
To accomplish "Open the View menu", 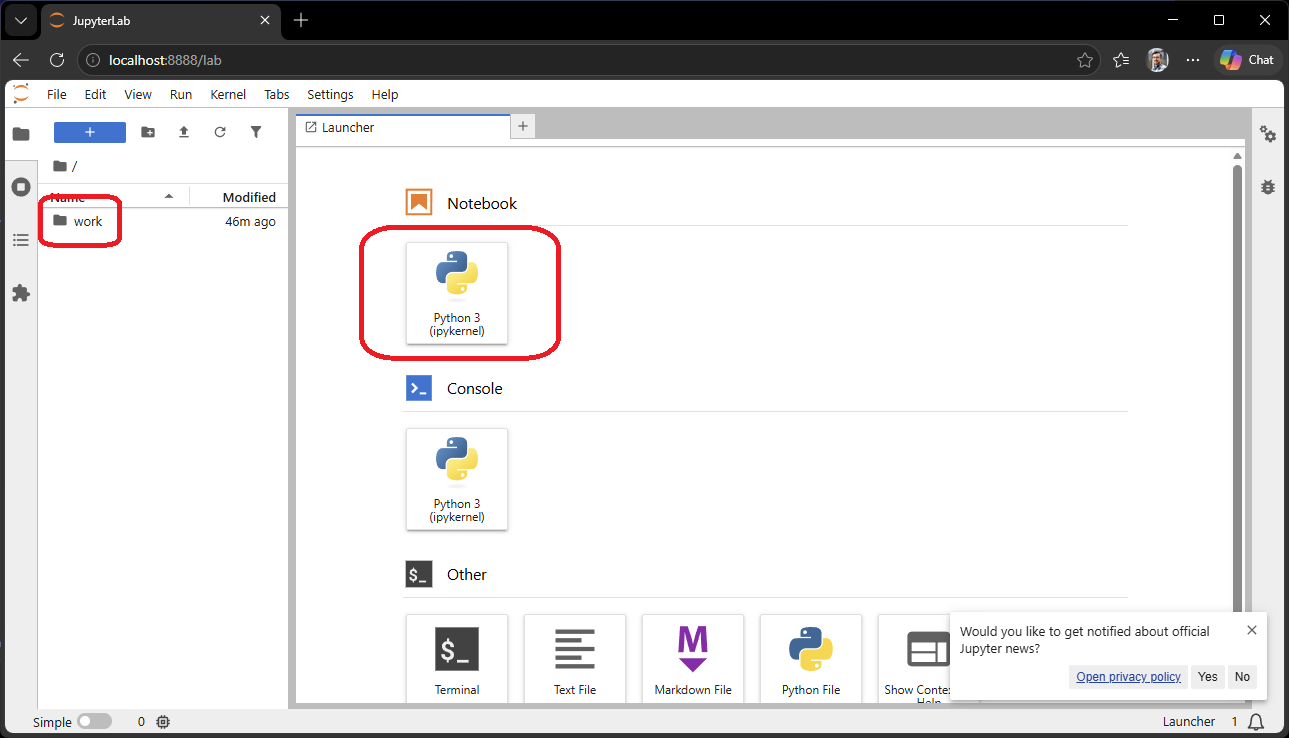I will [x=138, y=94].
